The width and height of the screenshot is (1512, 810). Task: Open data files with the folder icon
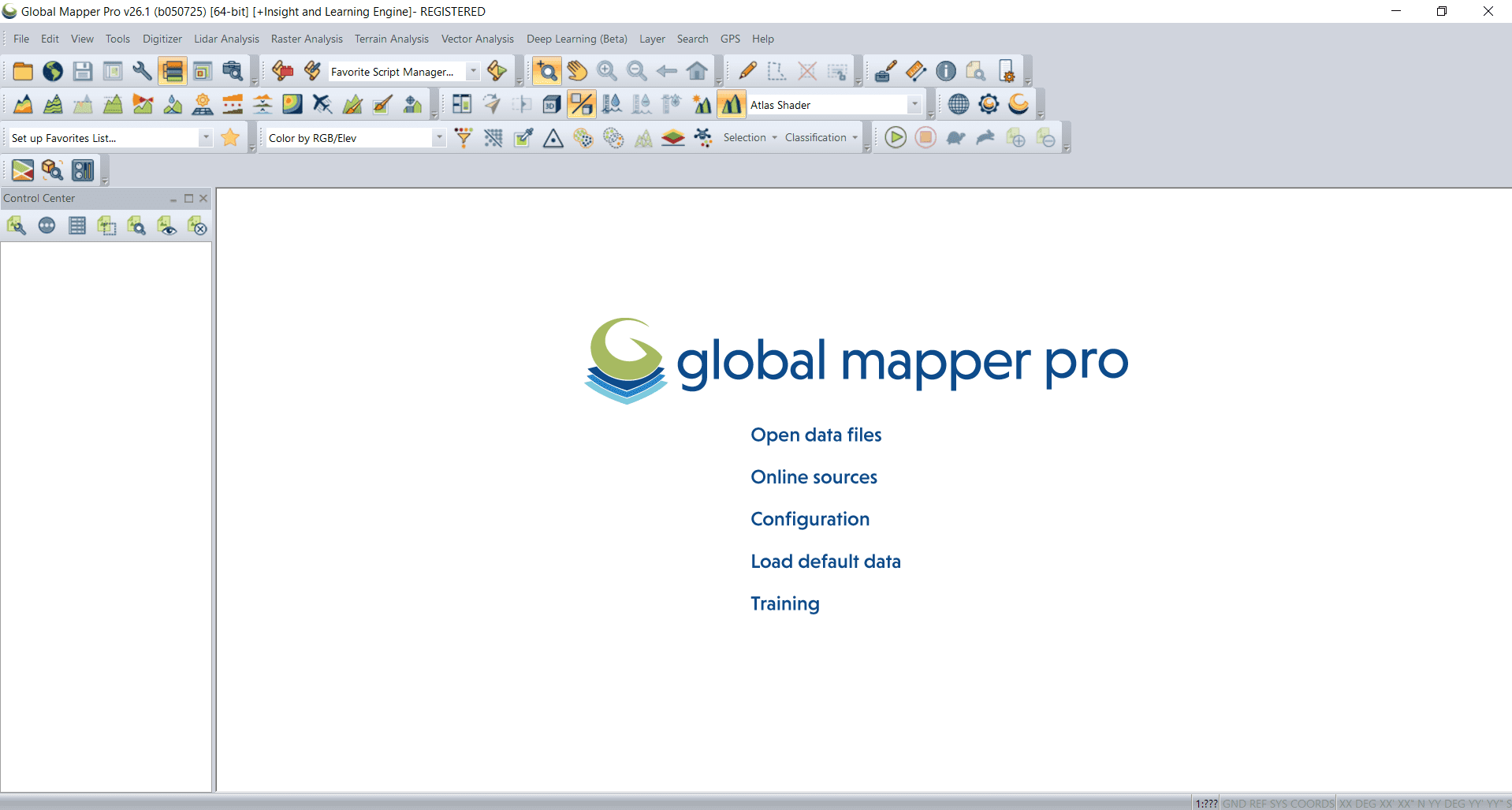click(23, 71)
